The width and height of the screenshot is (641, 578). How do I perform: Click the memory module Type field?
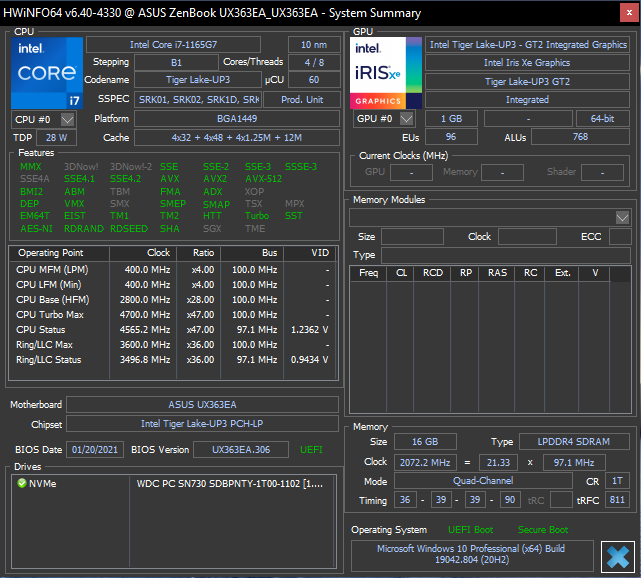click(506, 255)
